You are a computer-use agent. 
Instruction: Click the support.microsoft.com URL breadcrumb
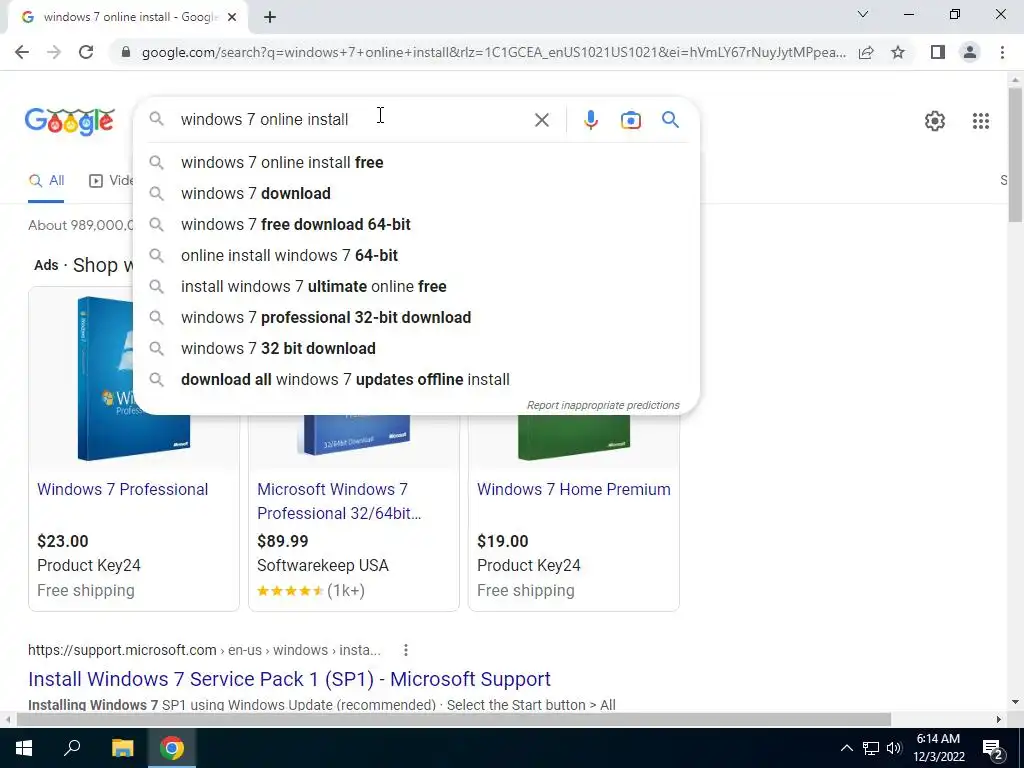click(x=204, y=650)
